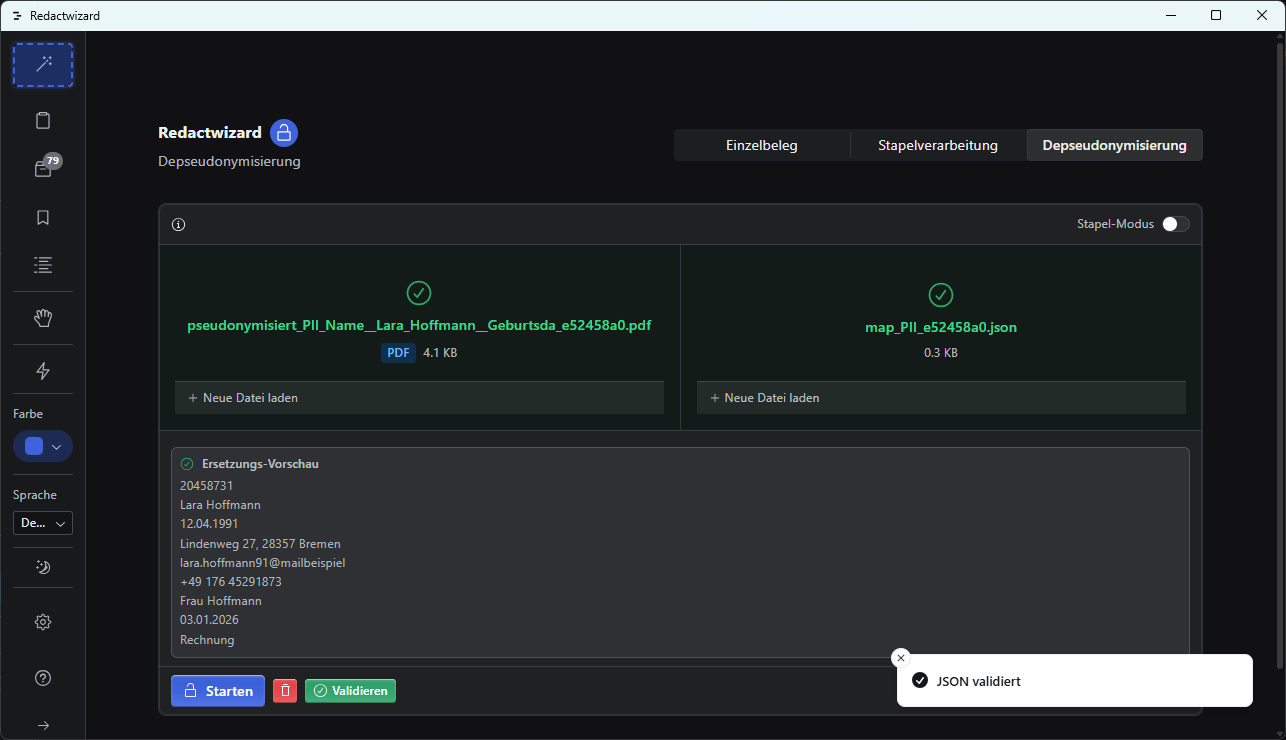Image resolution: width=1286 pixels, height=740 pixels.
Task: Open help via the question mark icon
Action: (43, 678)
